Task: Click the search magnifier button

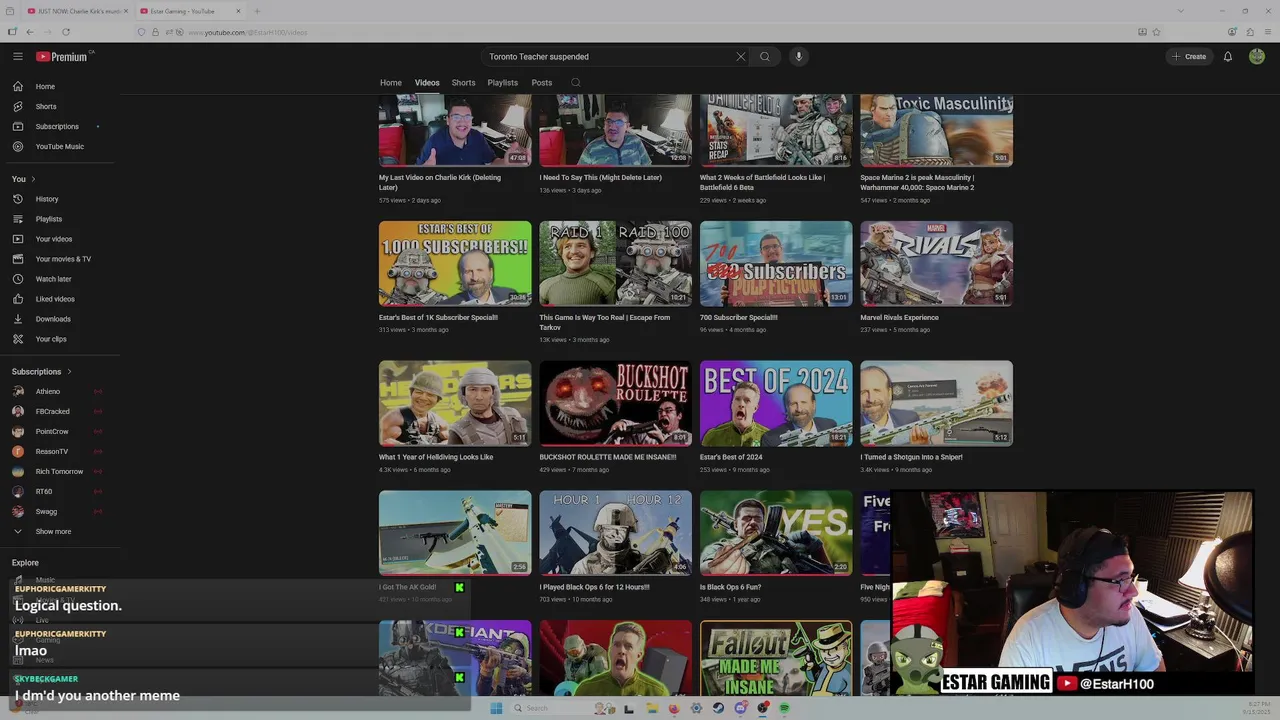Action: pyautogui.click(x=765, y=56)
